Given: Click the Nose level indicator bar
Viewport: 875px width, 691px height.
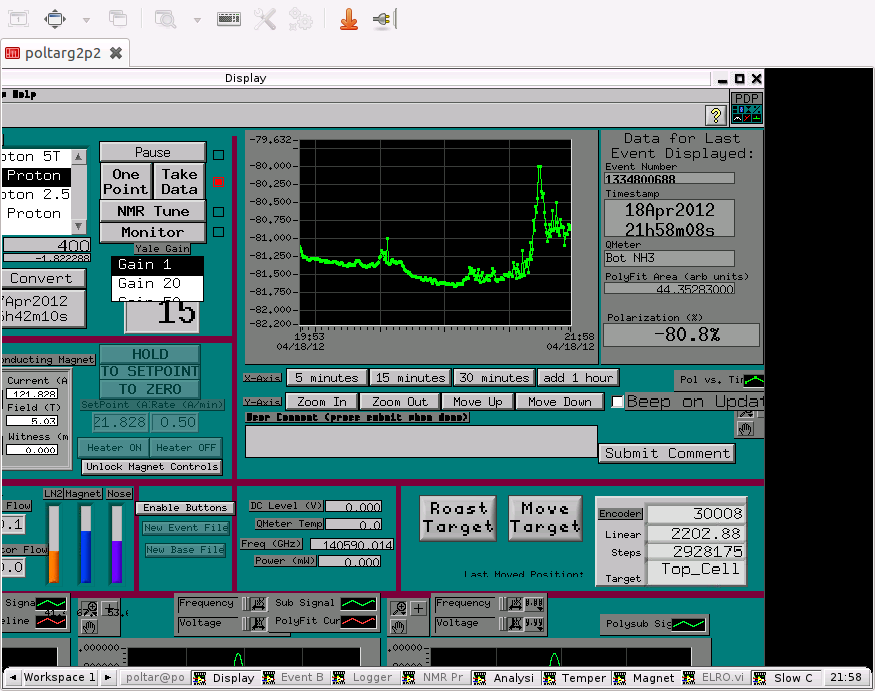Looking at the screenshot, I should (117, 544).
